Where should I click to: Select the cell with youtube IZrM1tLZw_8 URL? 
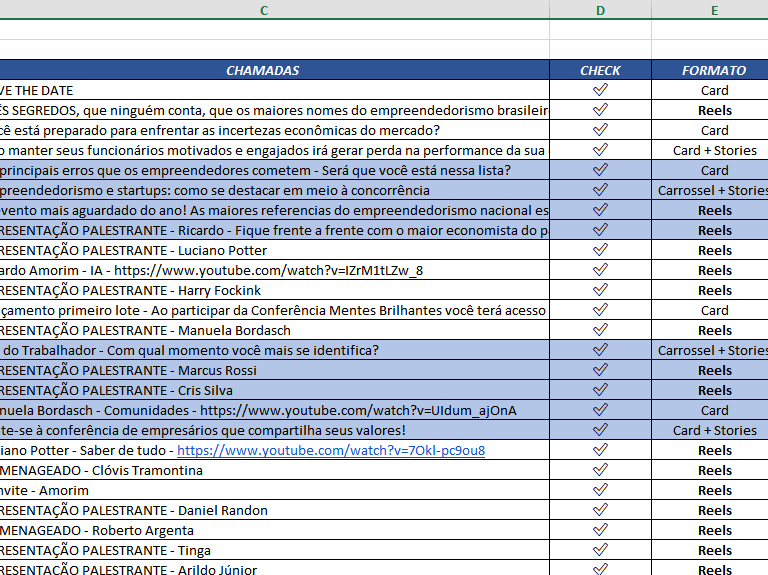(x=274, y=270)
